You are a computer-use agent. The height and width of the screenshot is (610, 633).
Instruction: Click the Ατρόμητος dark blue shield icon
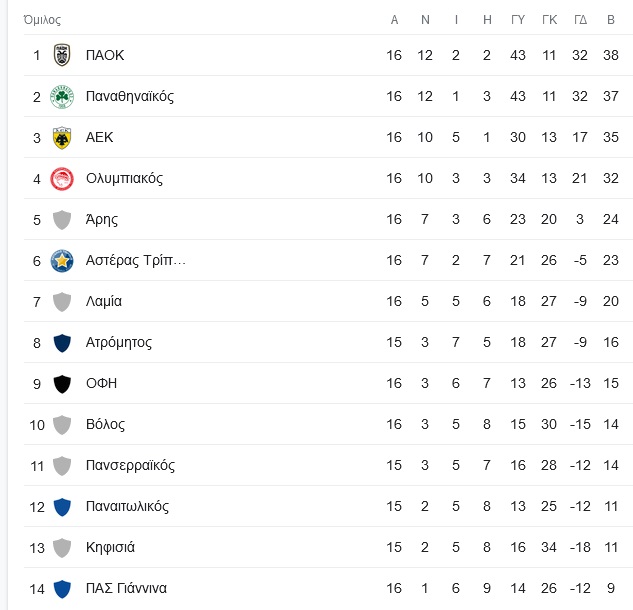[x=62, y=343]
